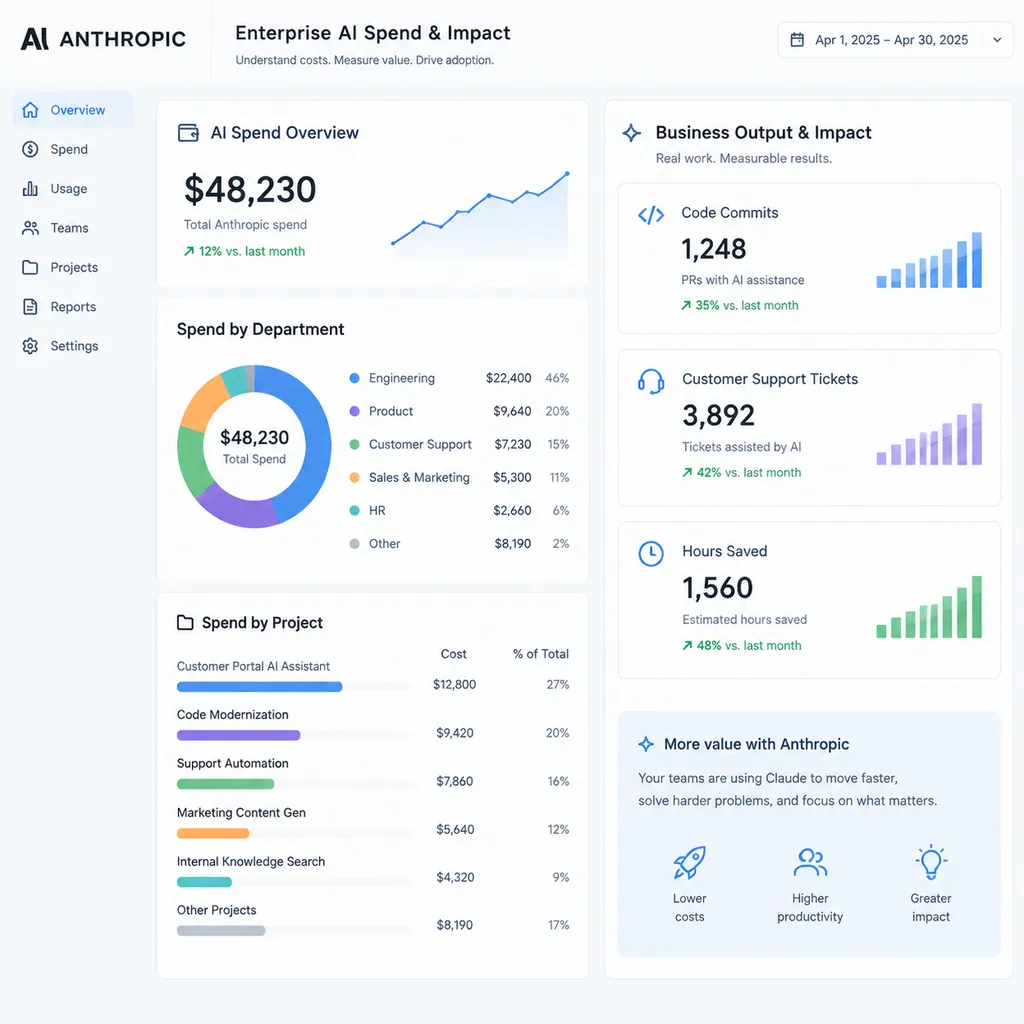Click the Hours Saved green bar chart

929,607
